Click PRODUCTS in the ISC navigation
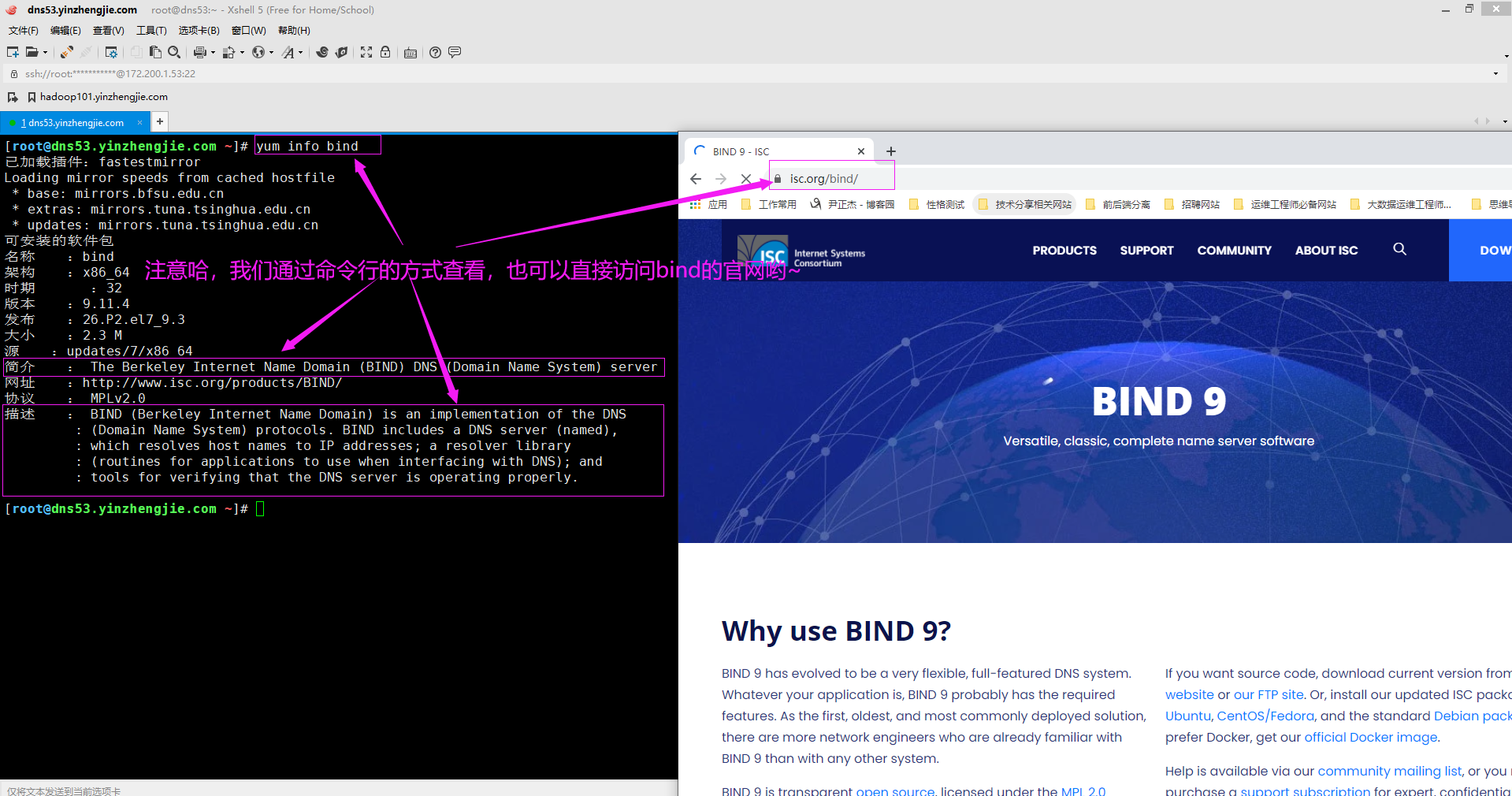The height and width of the screenshot is (796, 1512). click(x=1064, y=251)
